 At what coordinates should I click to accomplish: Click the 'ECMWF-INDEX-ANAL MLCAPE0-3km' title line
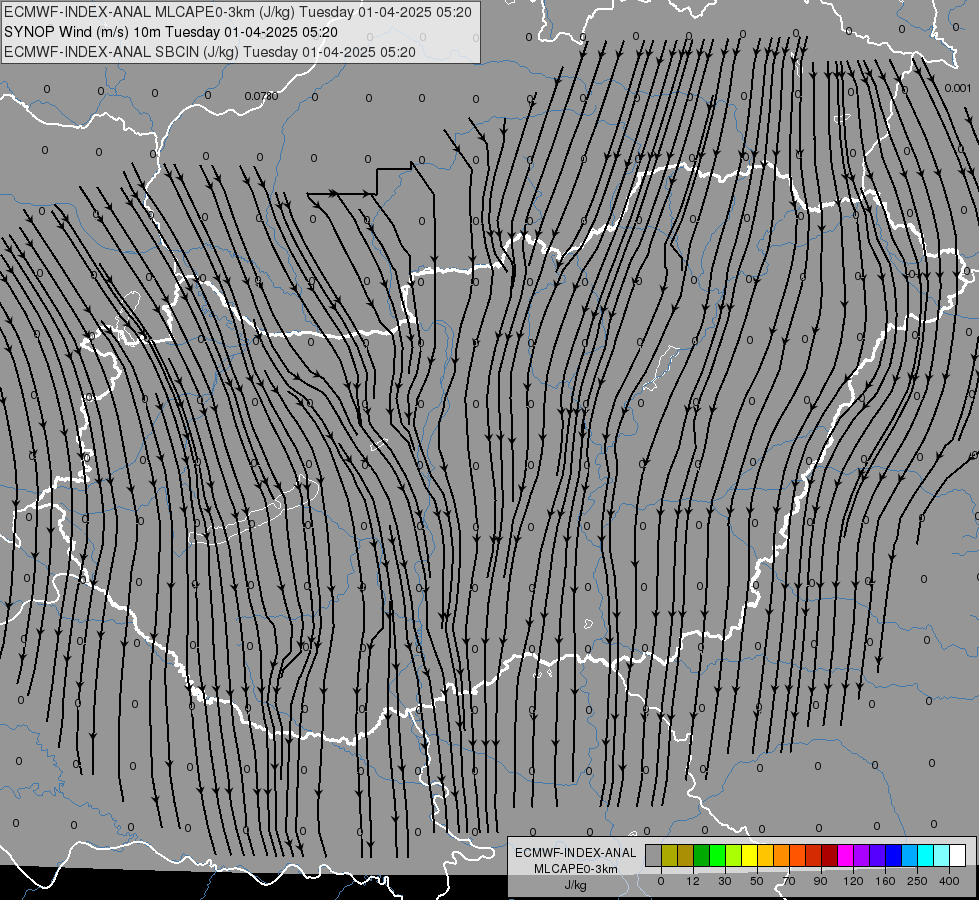point(238,12)
